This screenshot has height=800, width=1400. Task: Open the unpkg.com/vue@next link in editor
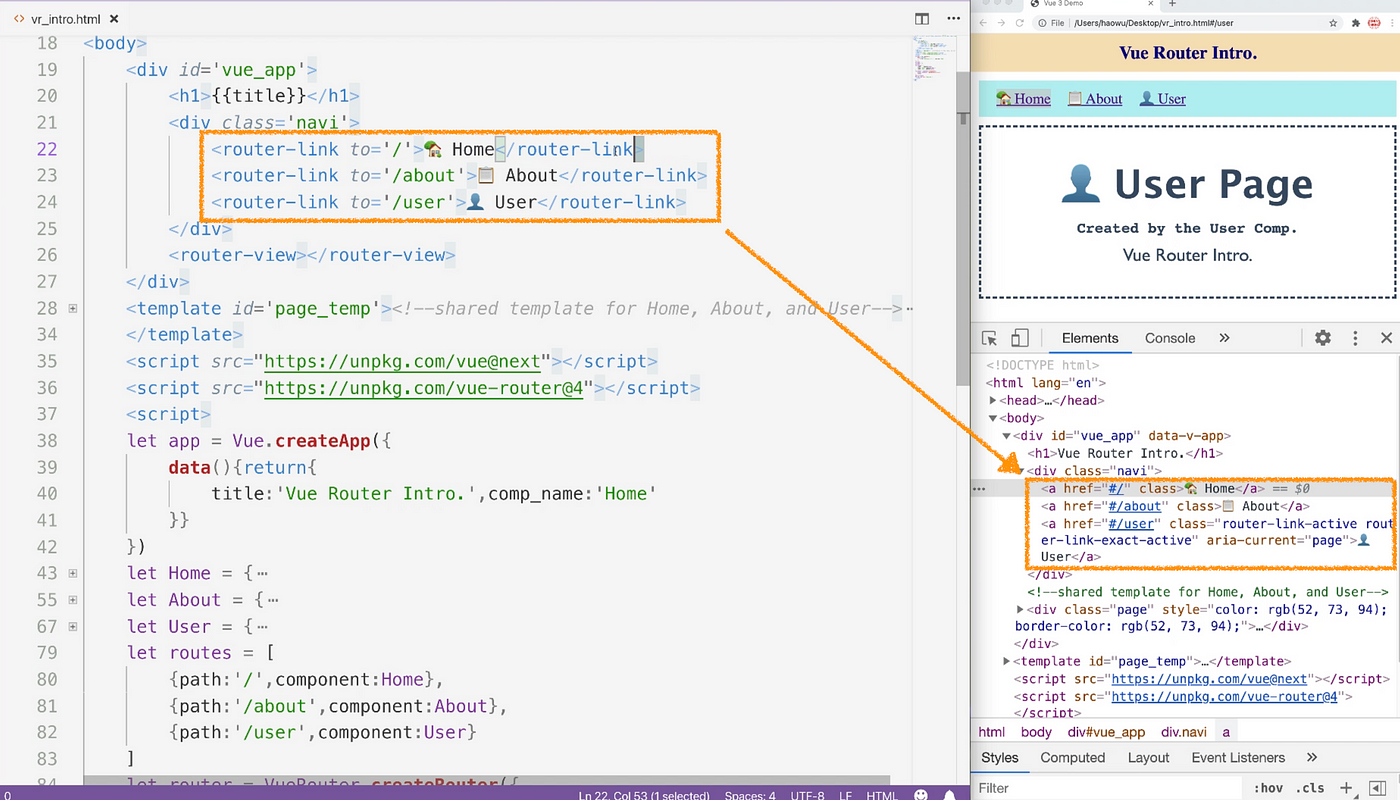click(x=402, y=361)
